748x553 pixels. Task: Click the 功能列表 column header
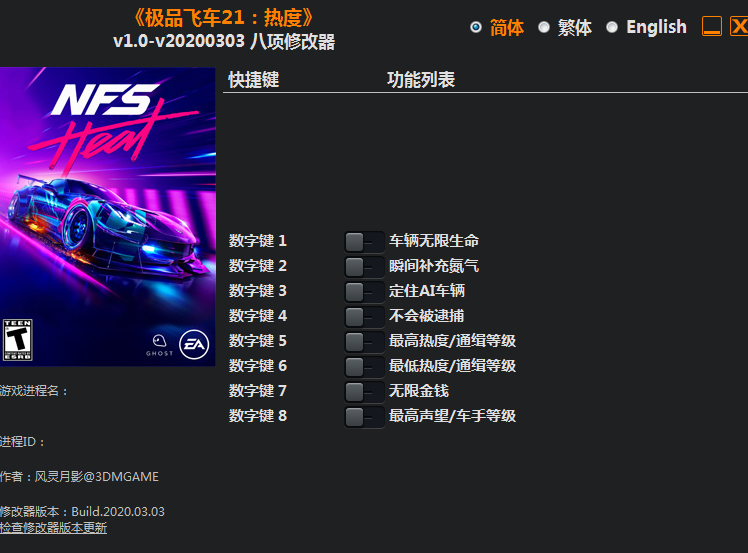pyautogui.click(x=421, y=80)
